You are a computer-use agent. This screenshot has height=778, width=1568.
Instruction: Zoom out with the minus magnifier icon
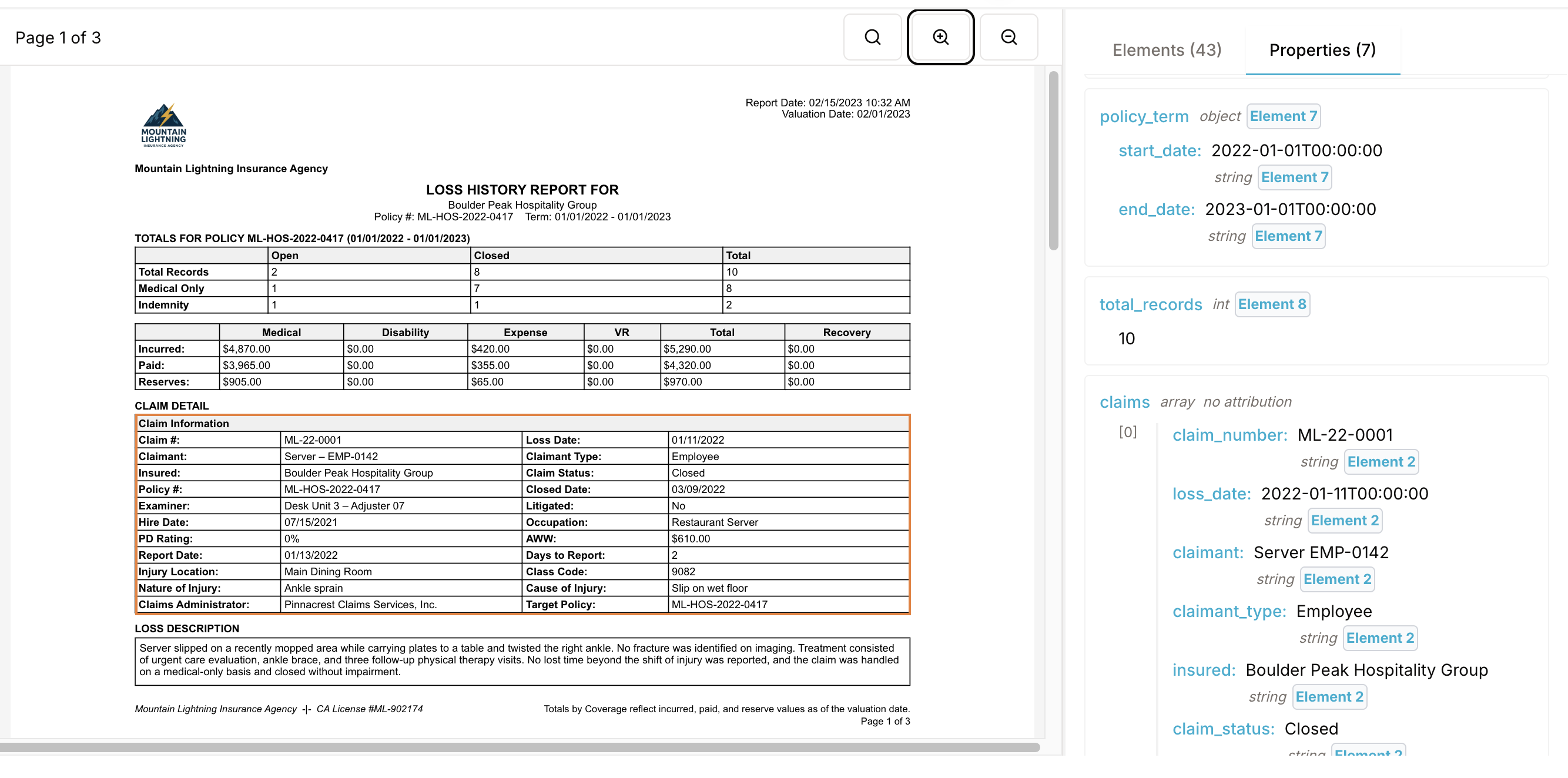(x=1008, y=37)
